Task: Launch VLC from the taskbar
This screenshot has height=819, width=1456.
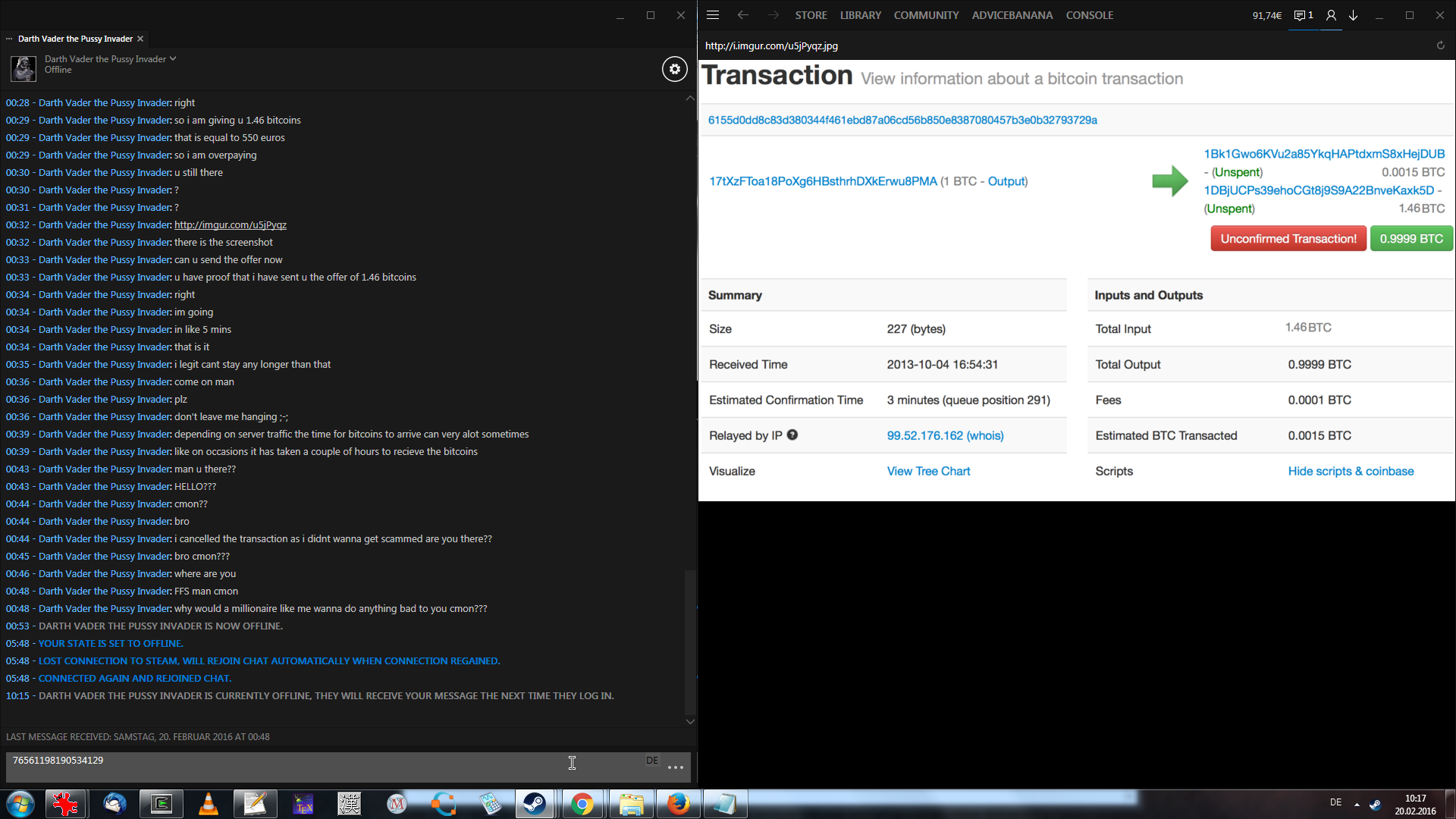Action: pyautogui.click(x=208, y=804)
